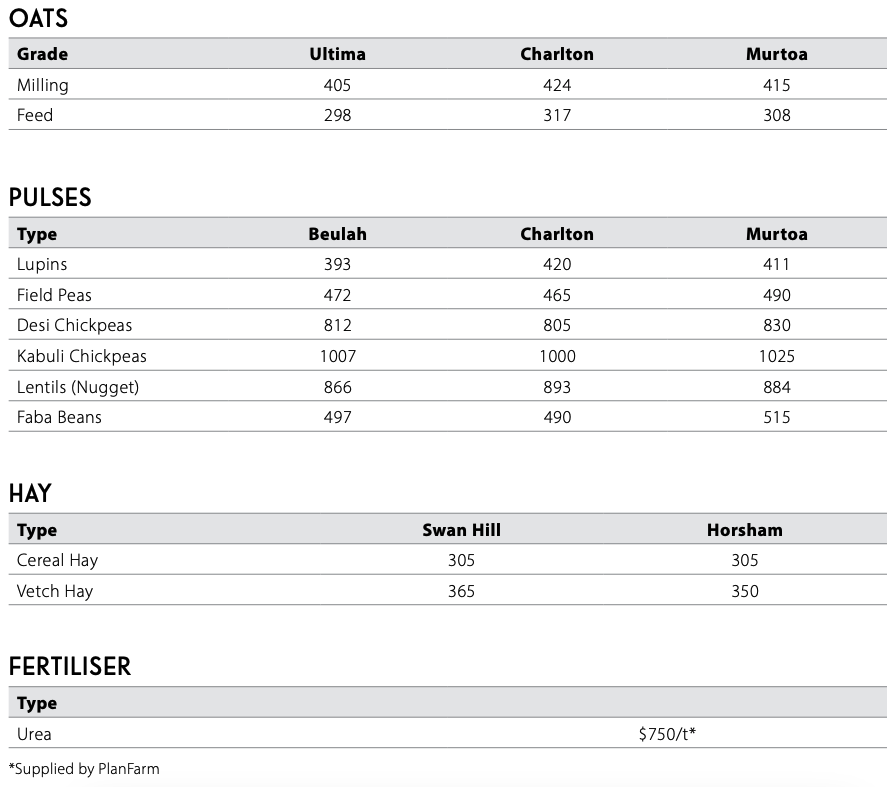Click the Feed price for Murtoa

[776, 115]
